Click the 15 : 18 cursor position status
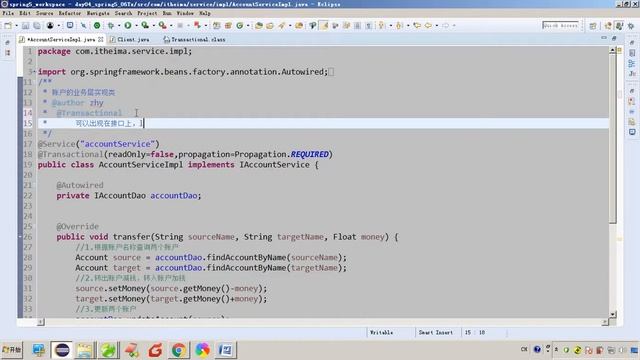 [475, 333]
